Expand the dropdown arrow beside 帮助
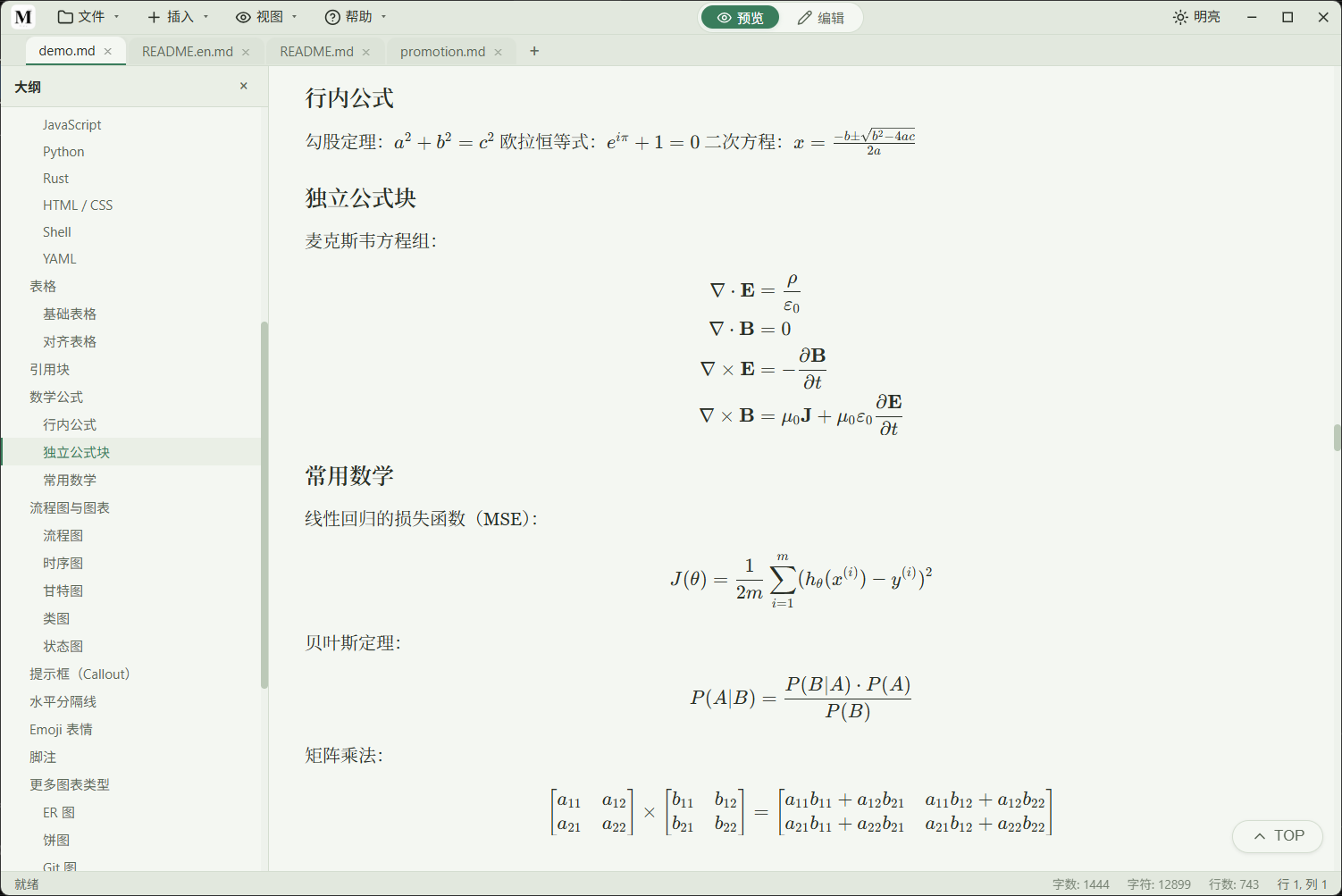 click(383, 17)
